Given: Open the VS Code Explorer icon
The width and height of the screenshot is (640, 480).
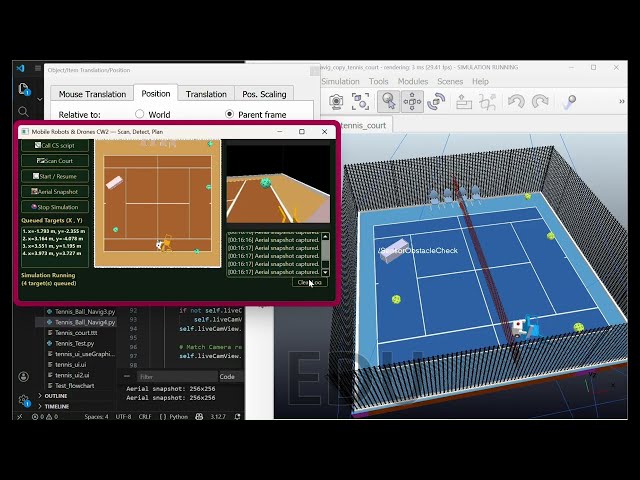Looking at the screenshot, I should [24, 89].
